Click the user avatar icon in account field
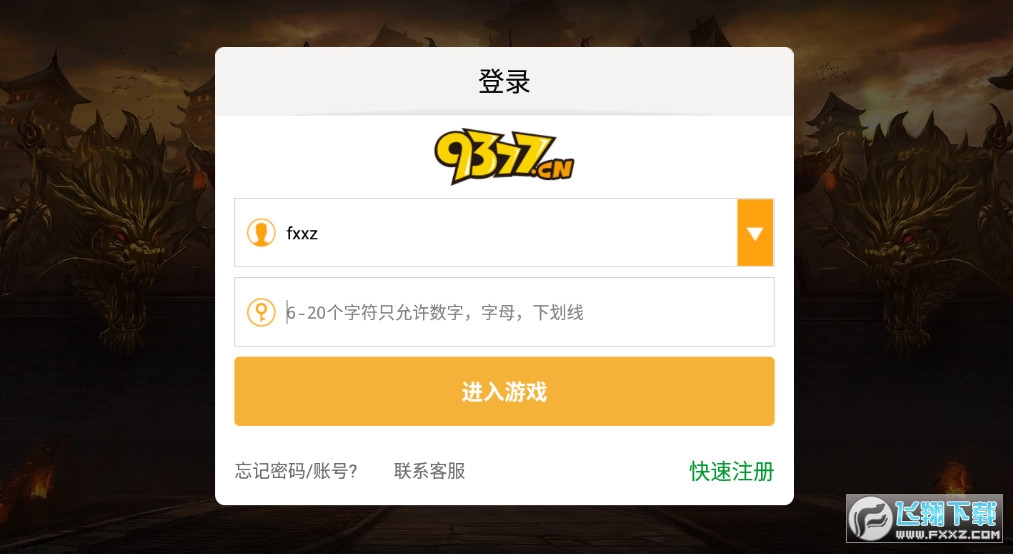This screenshot has height=554, width=1013. [261, 233]
